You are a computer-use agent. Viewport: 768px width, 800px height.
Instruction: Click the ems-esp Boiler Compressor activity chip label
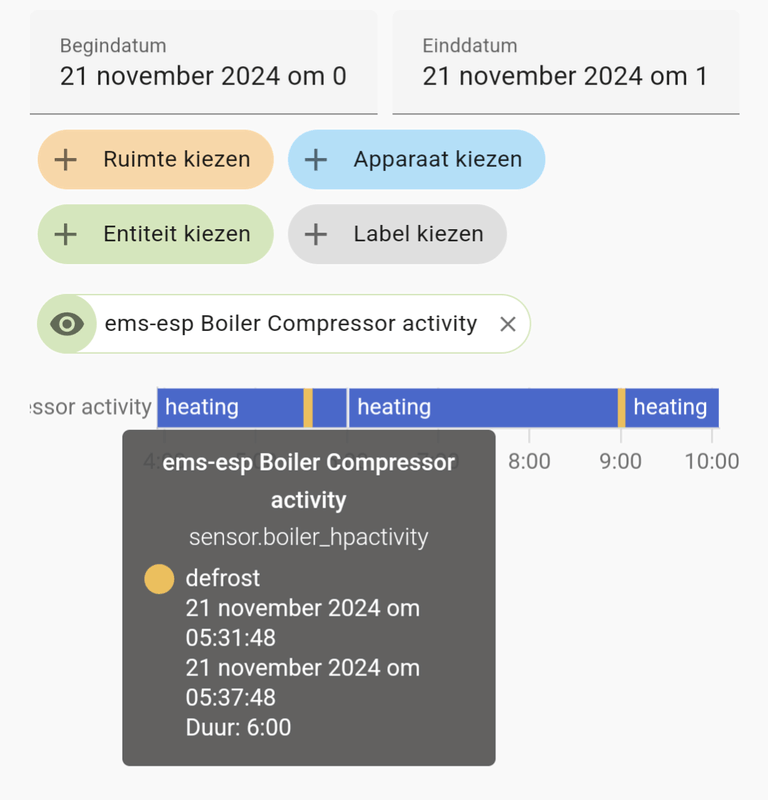pos(290,324)
